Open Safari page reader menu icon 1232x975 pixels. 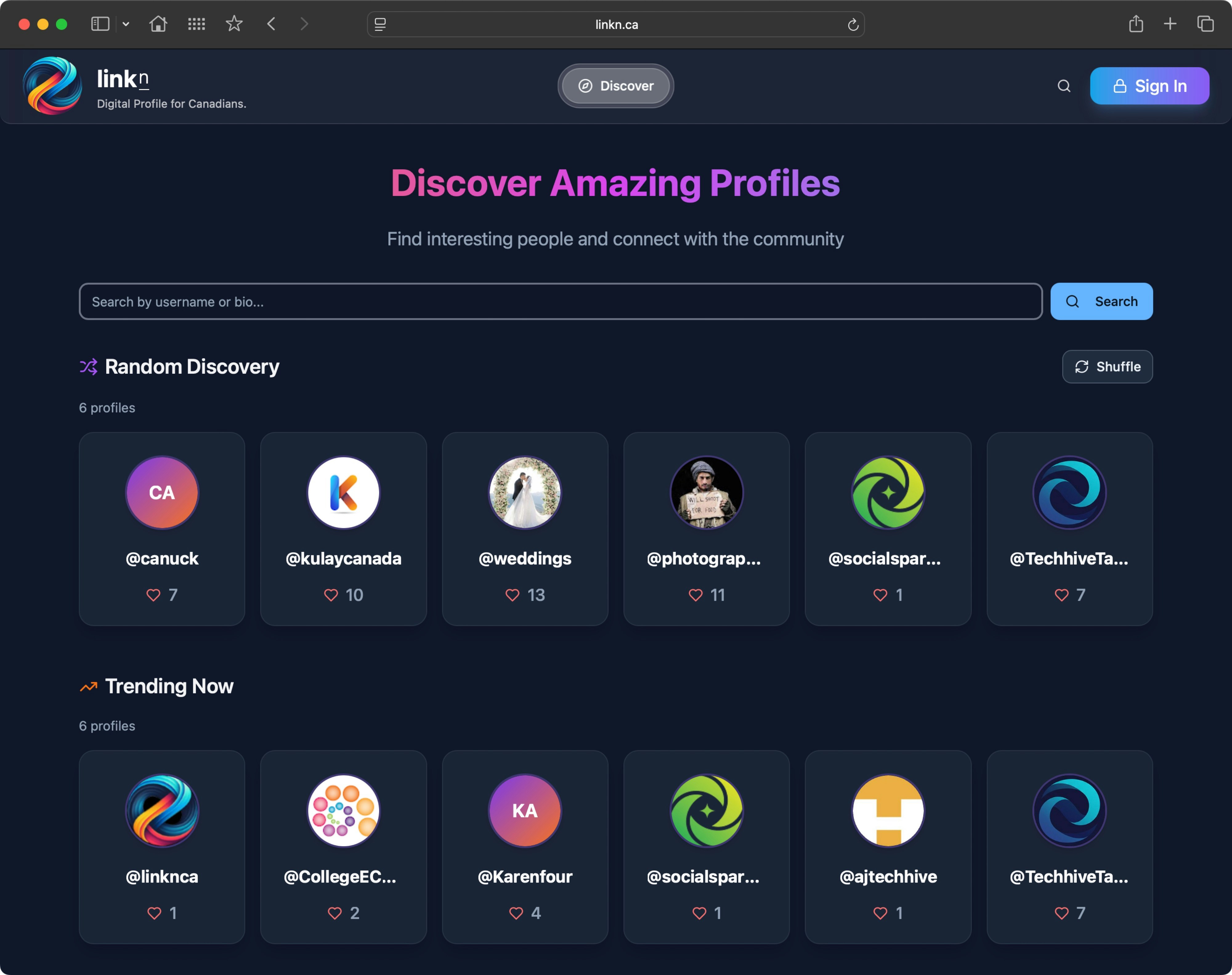(380, 25)
